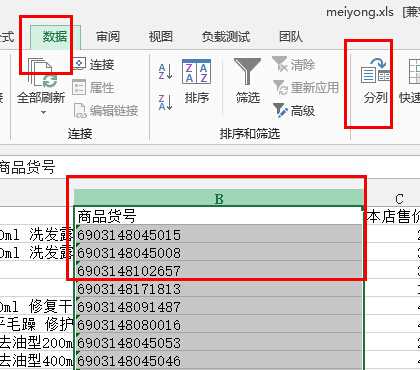Click the 全部刷新 refresh-all icon
The image size is (420, 370).
click(42, 73)
